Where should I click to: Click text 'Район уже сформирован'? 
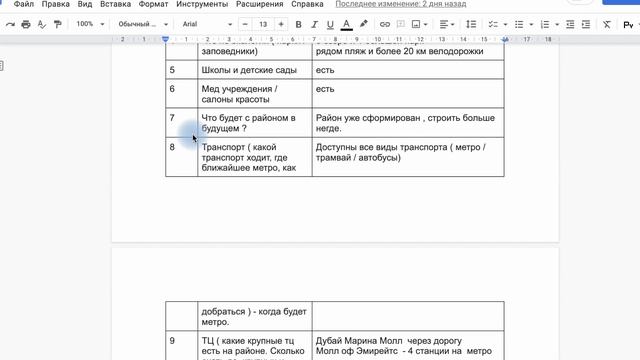[368, 118]
